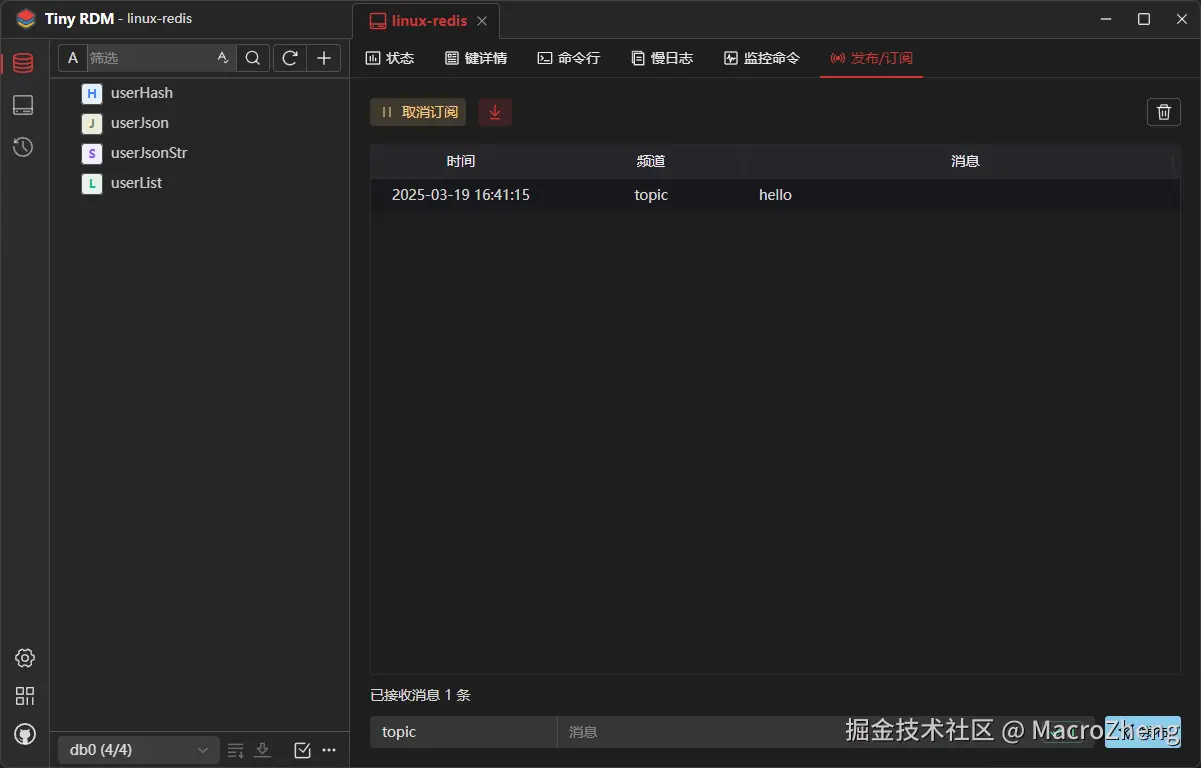Open the 命令行 tab
1201x768 pixels.
[569, 58]
